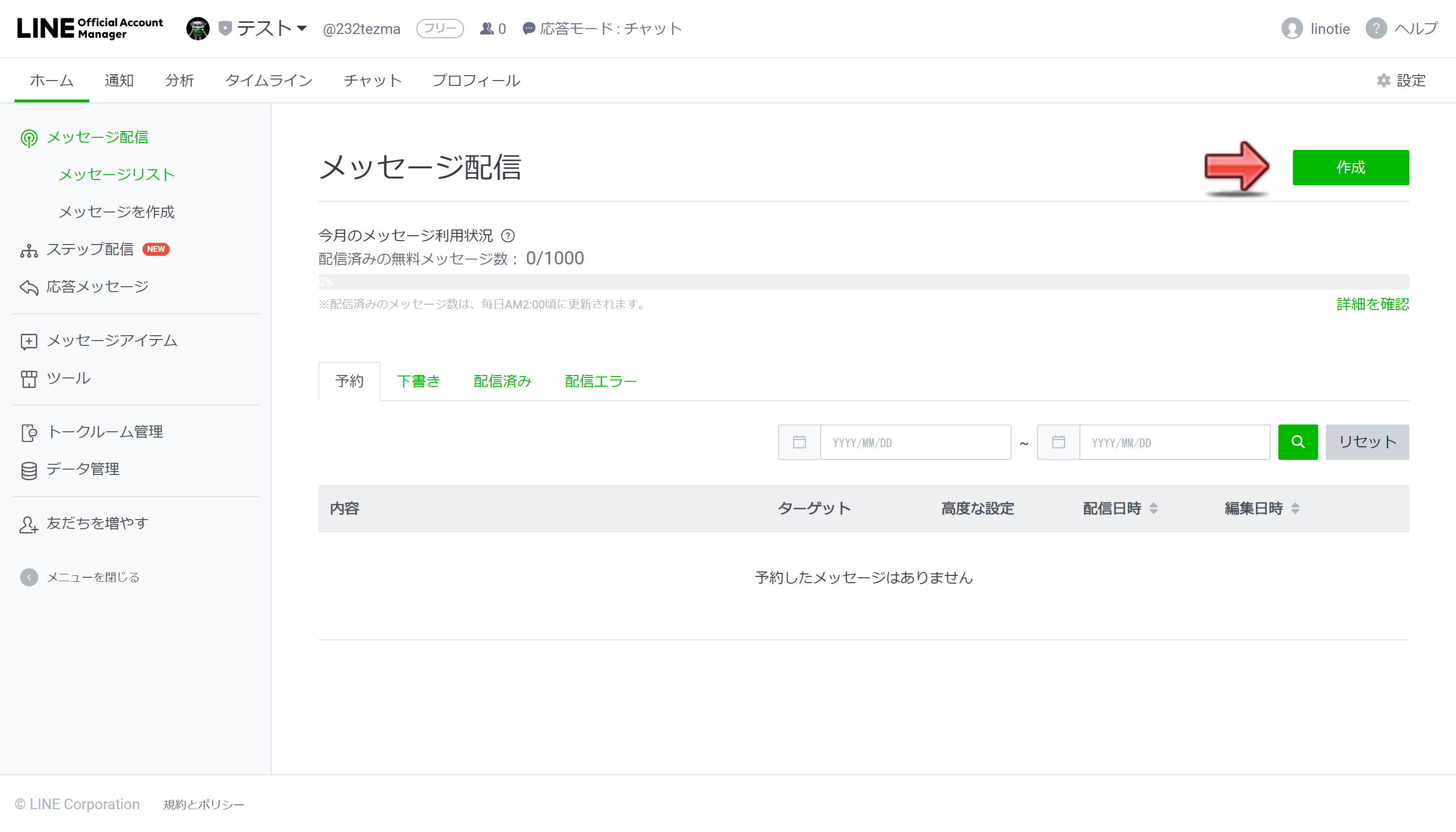Screen dimensions: 1456x832
Task: Click the 友だちを増やす sidebar icon
Action: point(28,523)
